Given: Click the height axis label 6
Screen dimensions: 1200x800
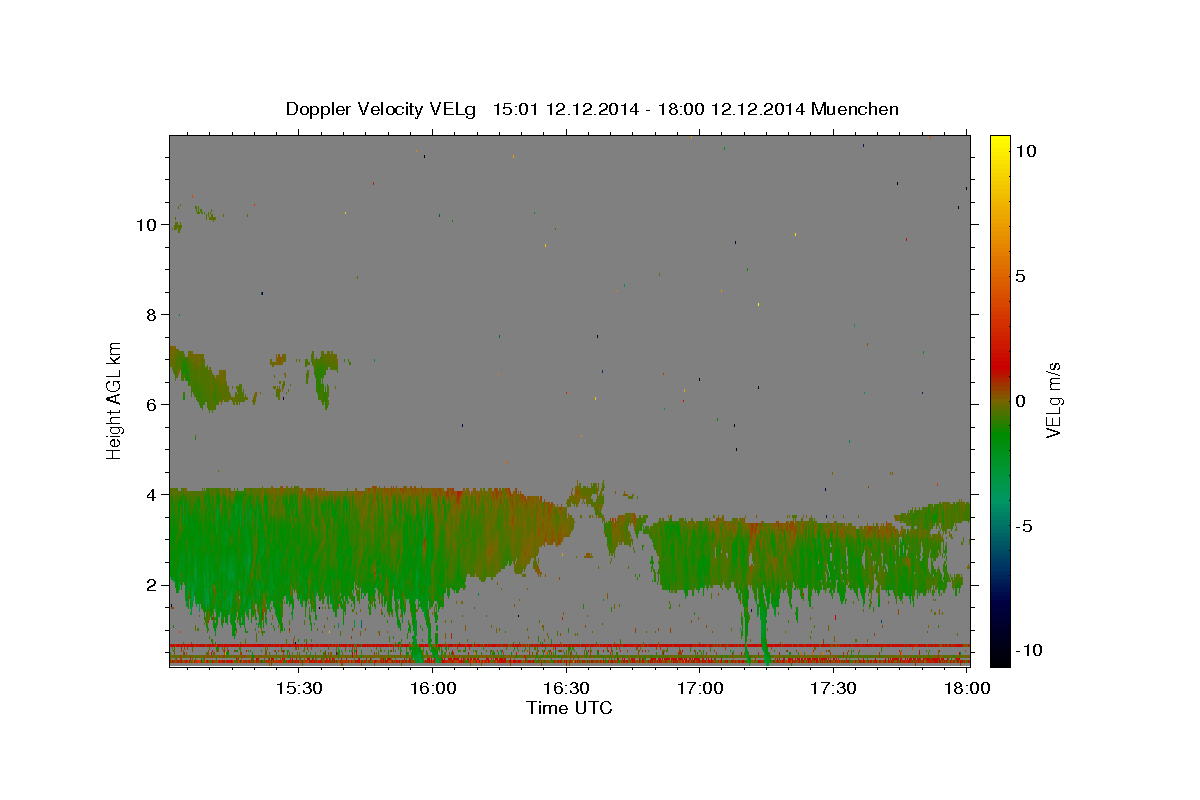Looking at the screenshot, I should point(152,405).
